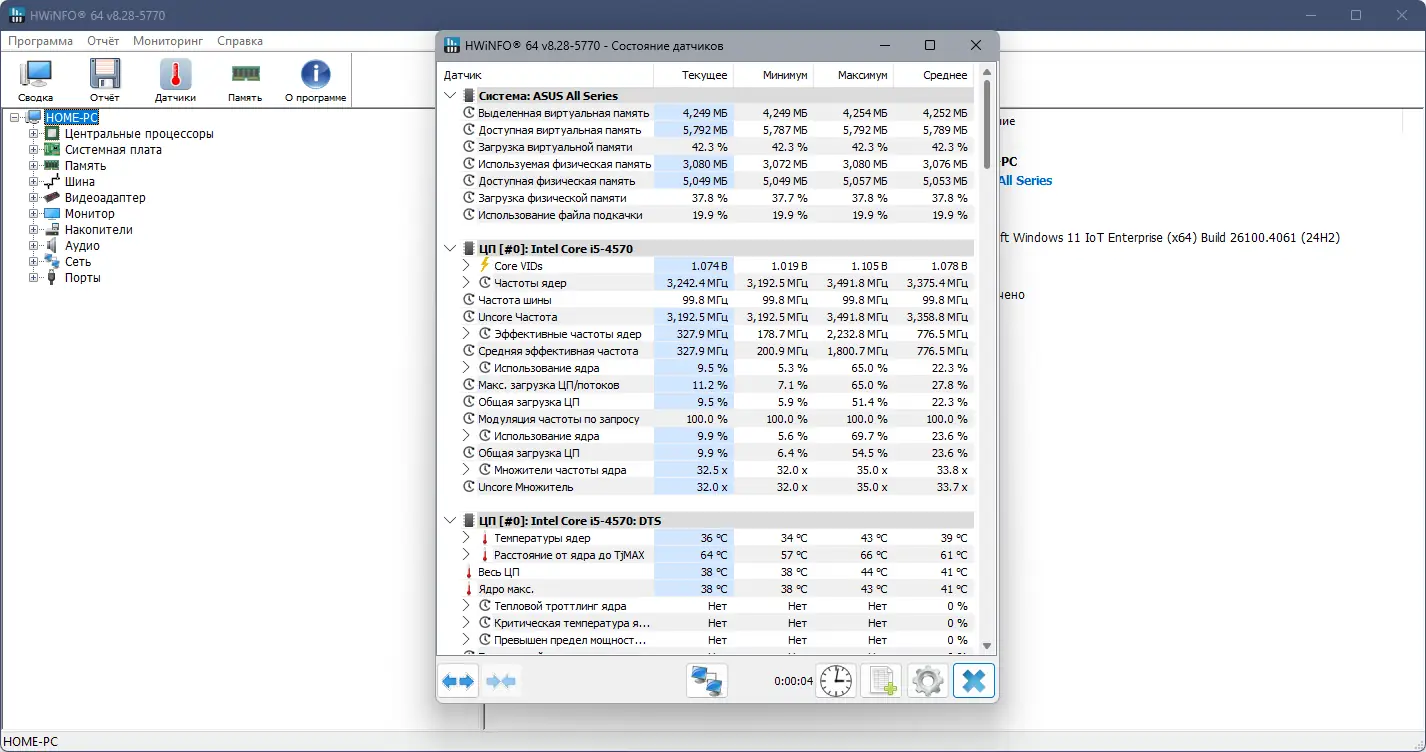Collapse the Intel Core i5-4570: DTS group

click(450, 521)
